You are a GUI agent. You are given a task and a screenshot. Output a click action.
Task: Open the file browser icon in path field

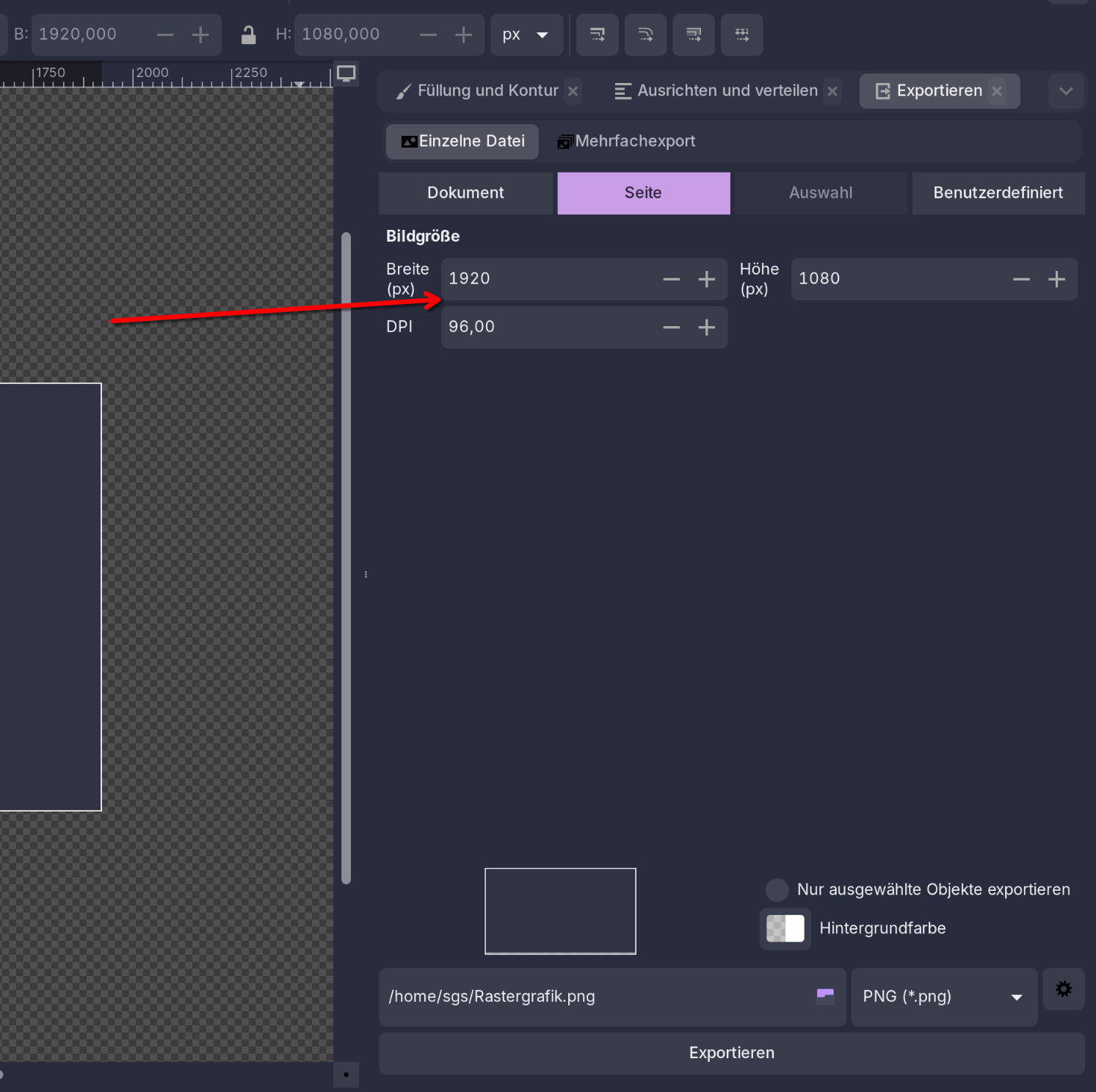(825, 997)
